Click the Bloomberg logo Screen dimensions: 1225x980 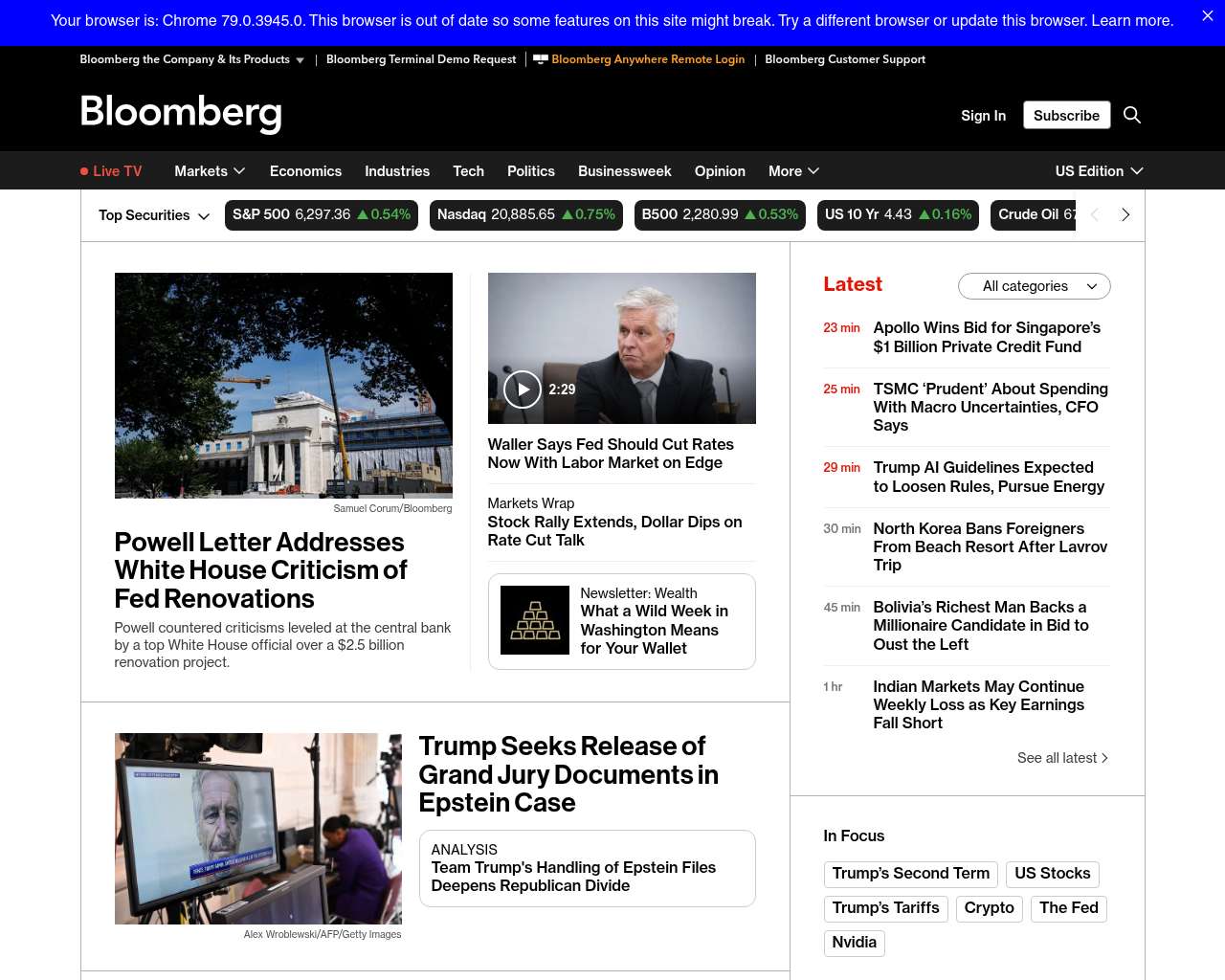click(x=181, y=113)
